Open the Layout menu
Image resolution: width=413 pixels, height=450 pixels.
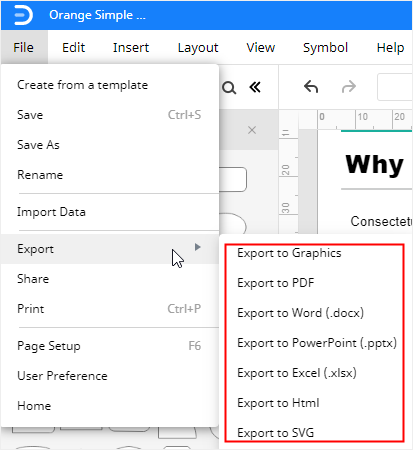(198, 47)
